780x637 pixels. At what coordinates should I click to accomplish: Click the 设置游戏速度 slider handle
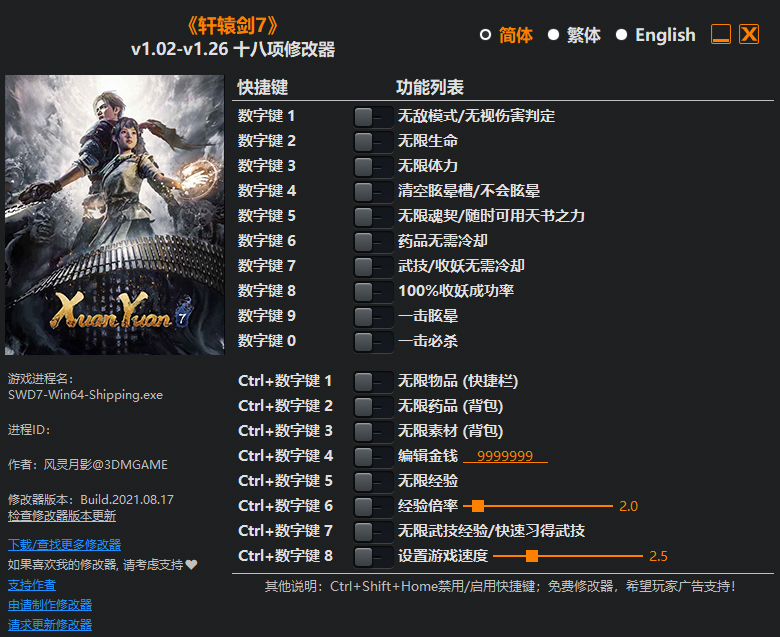click(532, 556)
